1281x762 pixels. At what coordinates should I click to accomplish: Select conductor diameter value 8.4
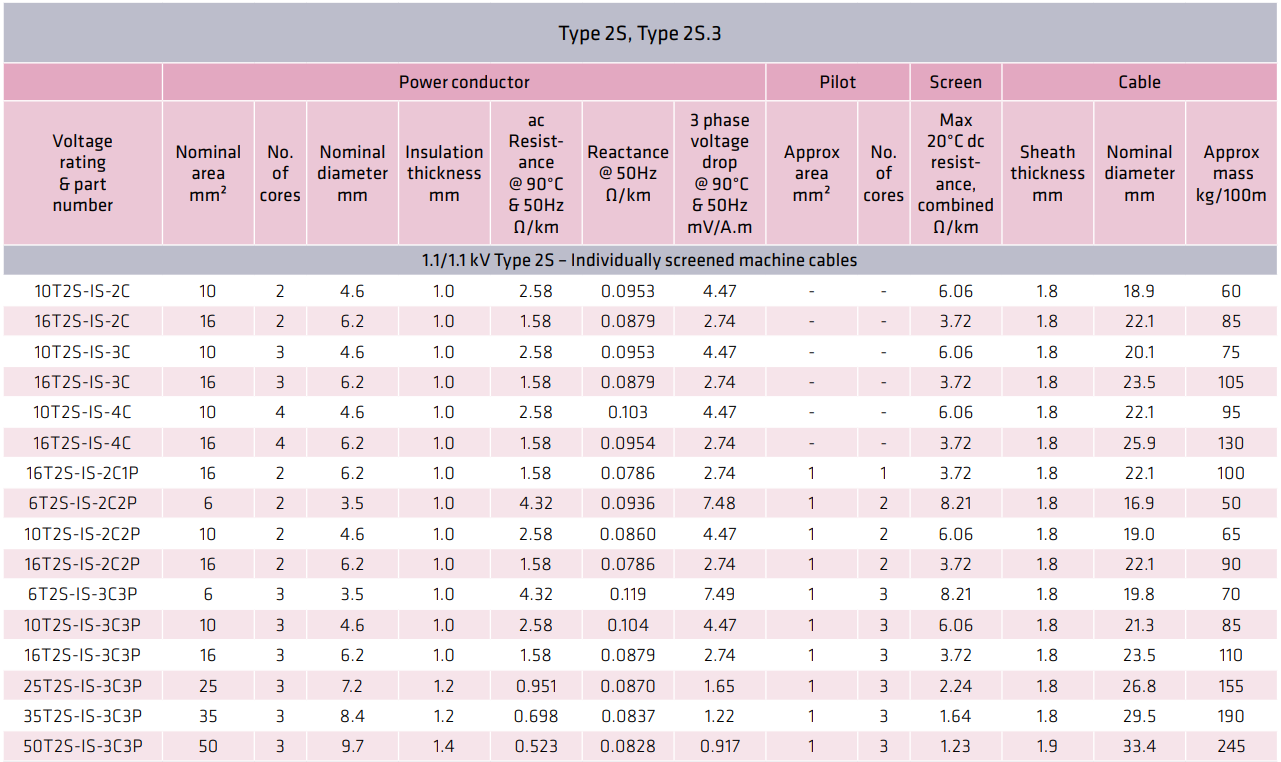tap(352, 716)
